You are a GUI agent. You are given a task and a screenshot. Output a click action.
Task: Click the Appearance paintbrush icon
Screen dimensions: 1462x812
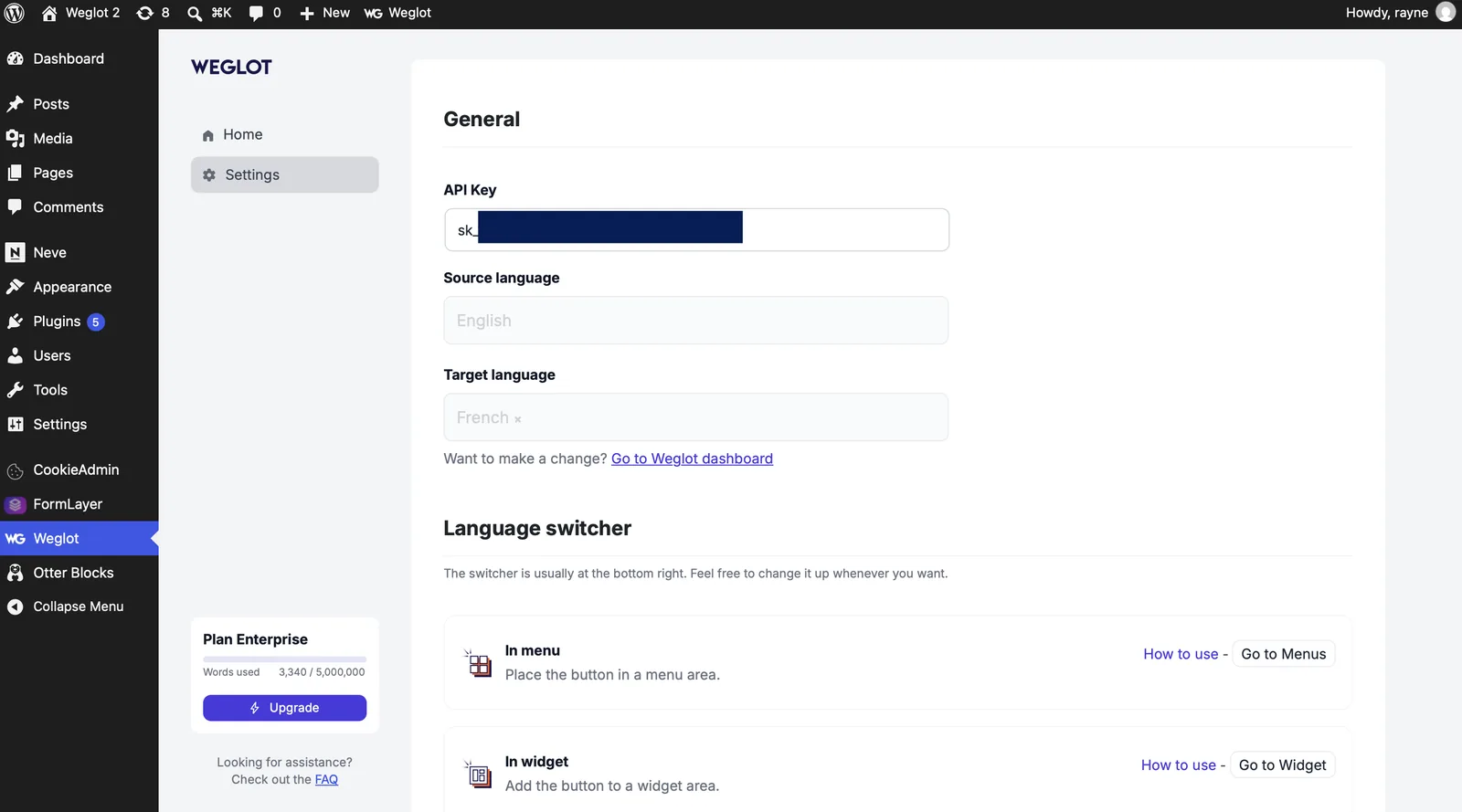pyautogui.click(x=15, y=287)
